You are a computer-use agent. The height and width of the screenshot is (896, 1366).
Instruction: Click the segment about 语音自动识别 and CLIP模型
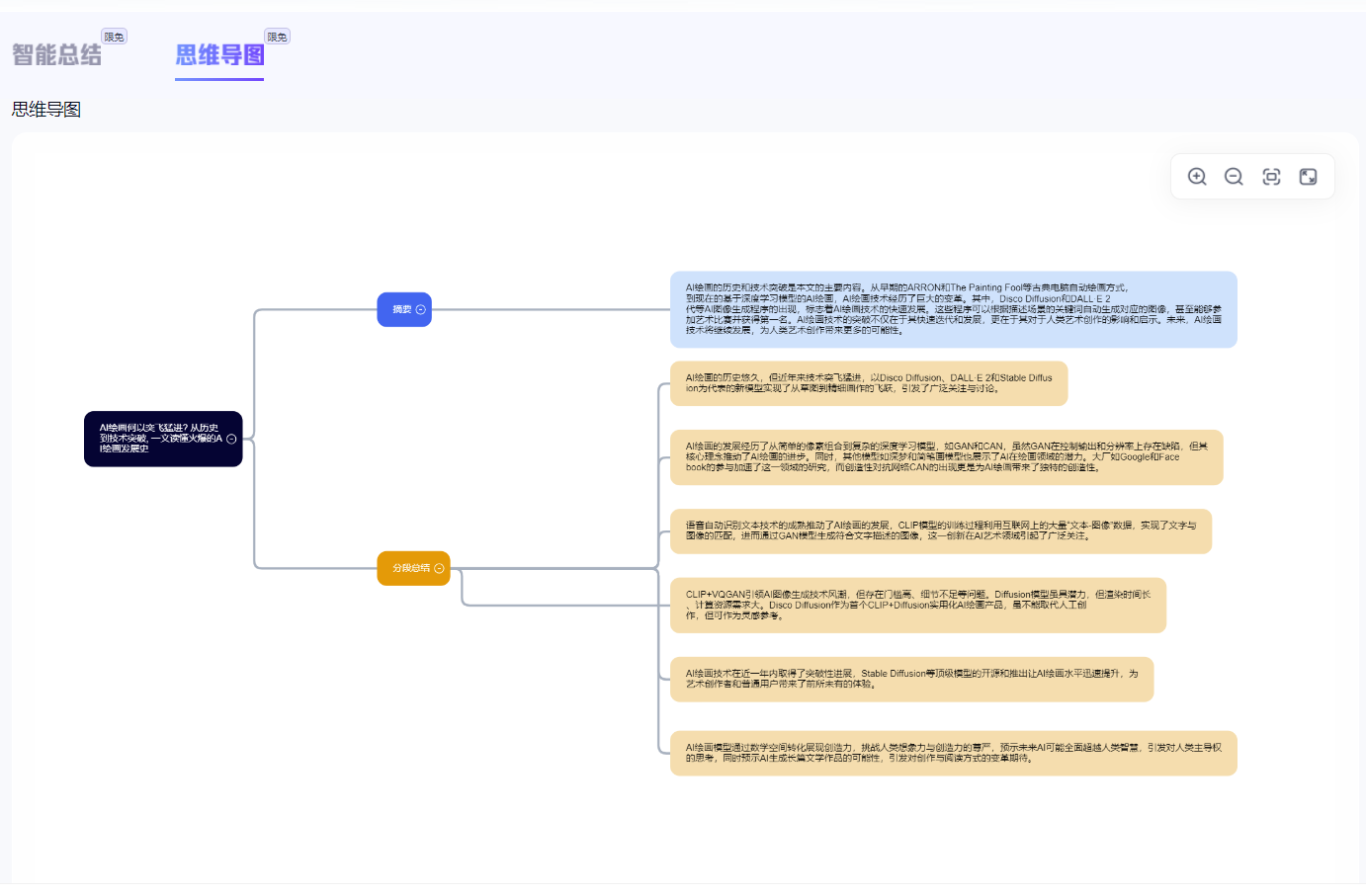(x=940, y=531)
